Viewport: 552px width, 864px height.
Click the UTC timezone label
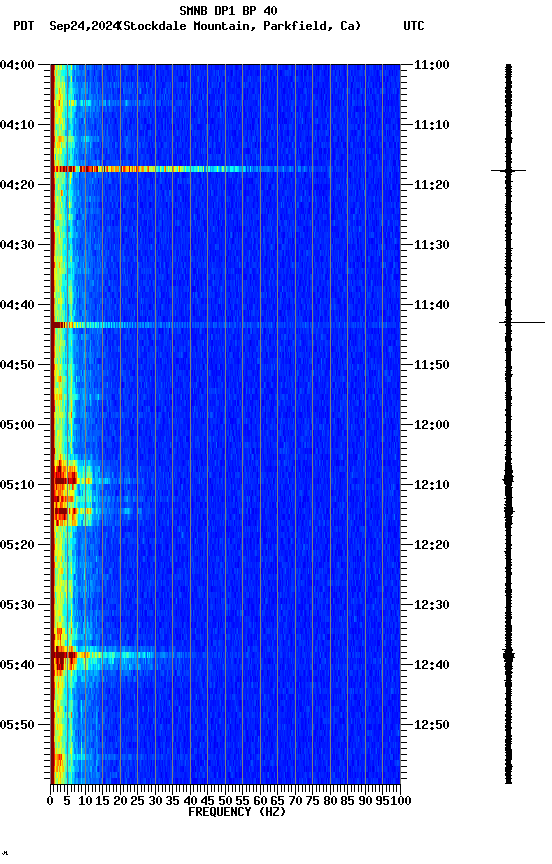[414, 26]
